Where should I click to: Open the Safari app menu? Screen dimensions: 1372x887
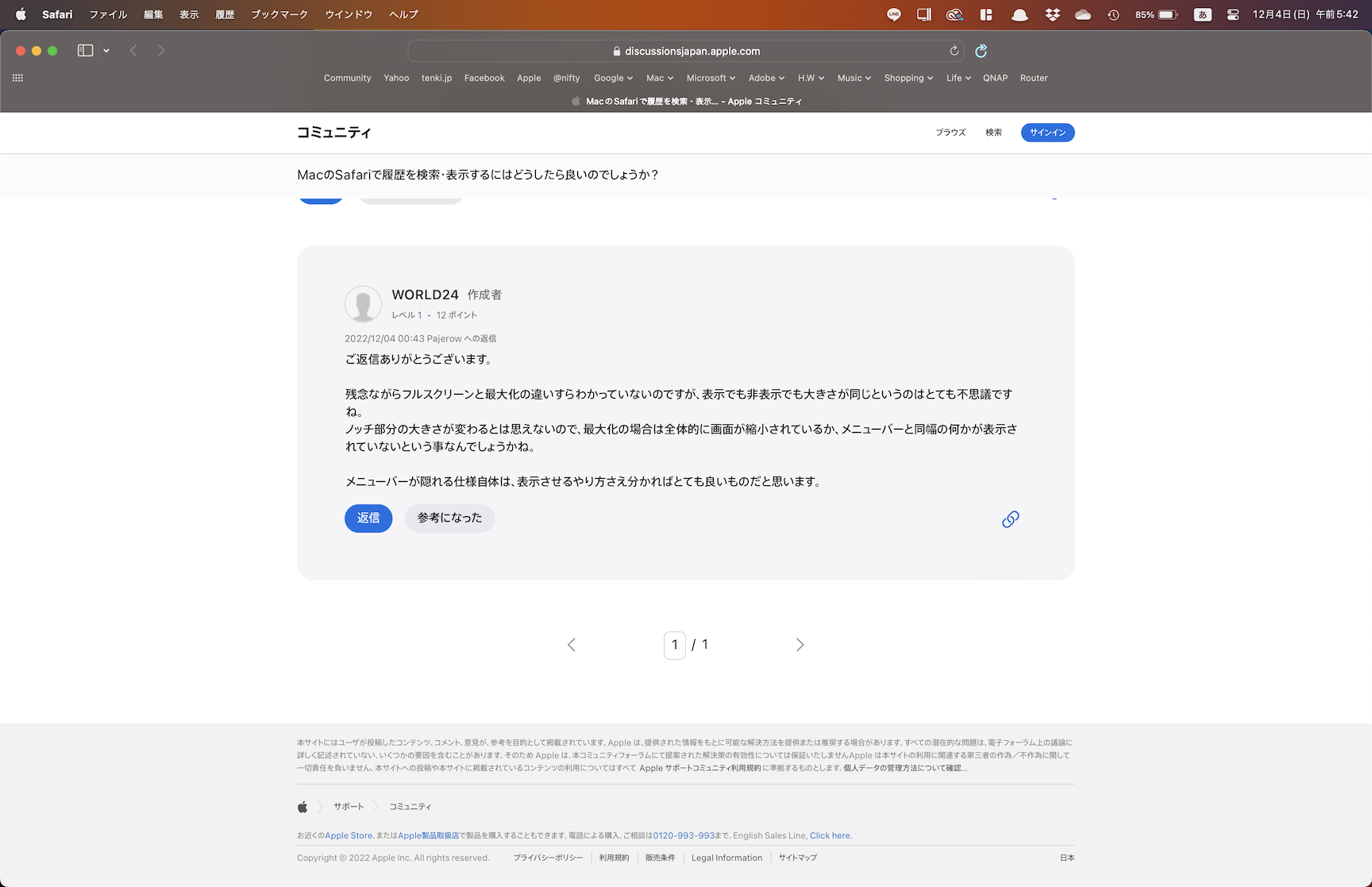[x=57, y=14]
